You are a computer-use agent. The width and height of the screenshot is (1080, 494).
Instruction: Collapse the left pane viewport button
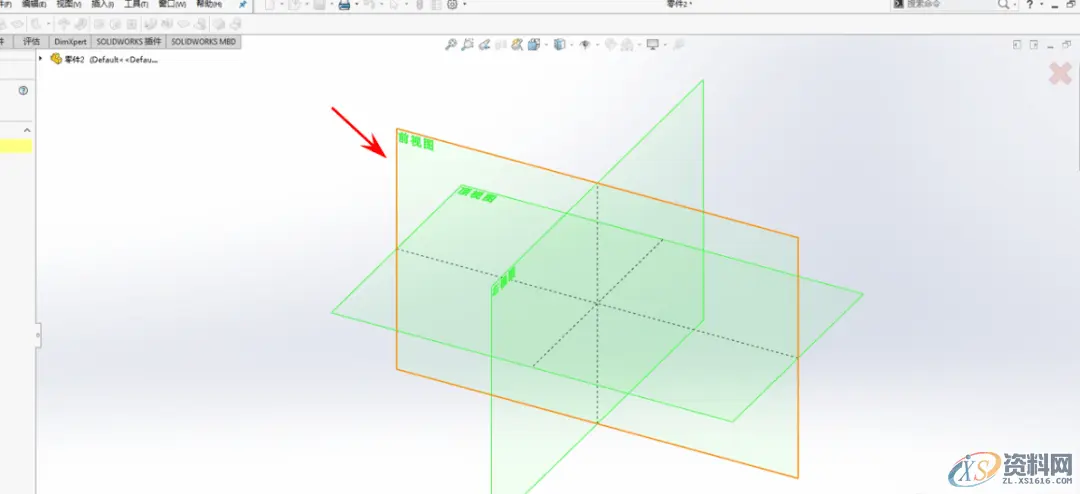coord(1017,45)
